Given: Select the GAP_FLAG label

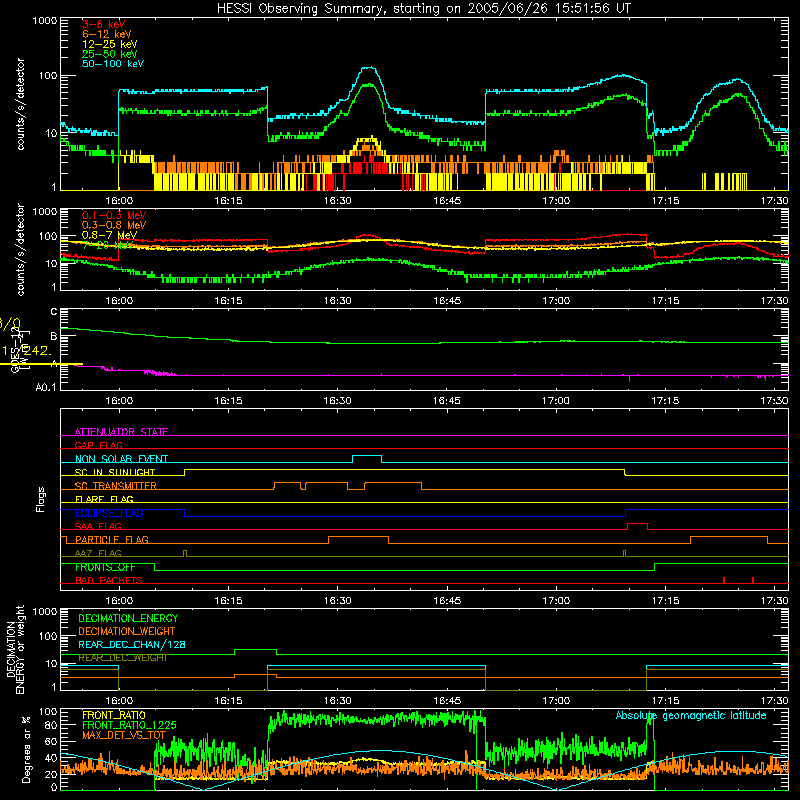Looking at the screenshot, I should pos(98,445).
